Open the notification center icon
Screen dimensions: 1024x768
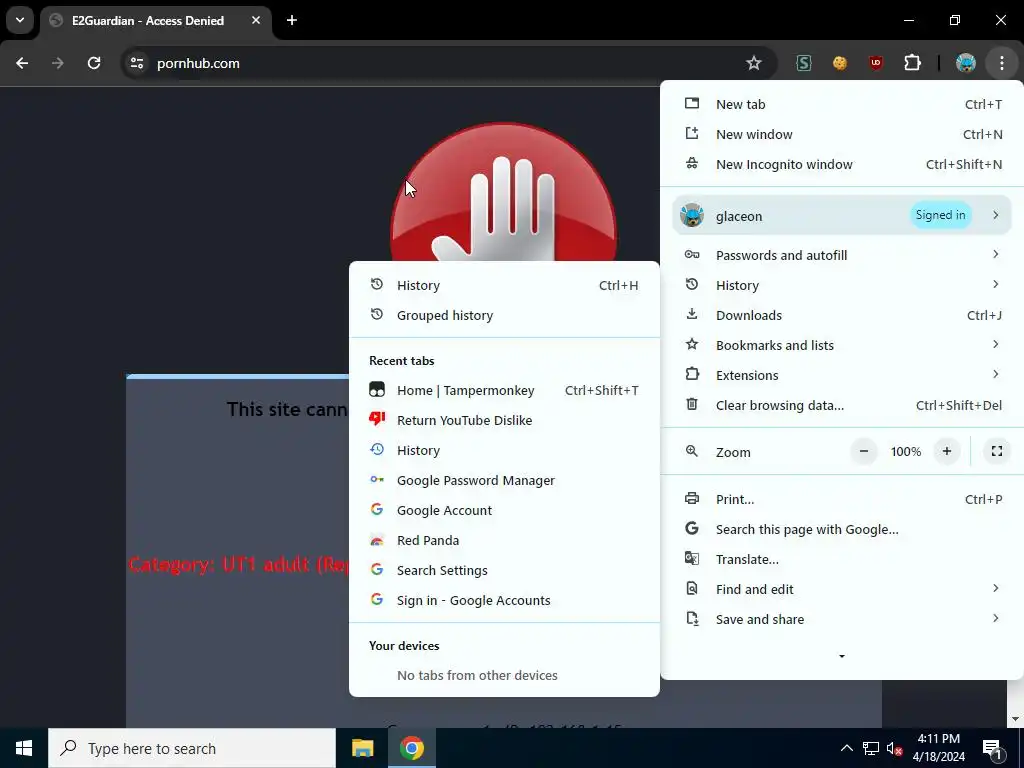992,748
